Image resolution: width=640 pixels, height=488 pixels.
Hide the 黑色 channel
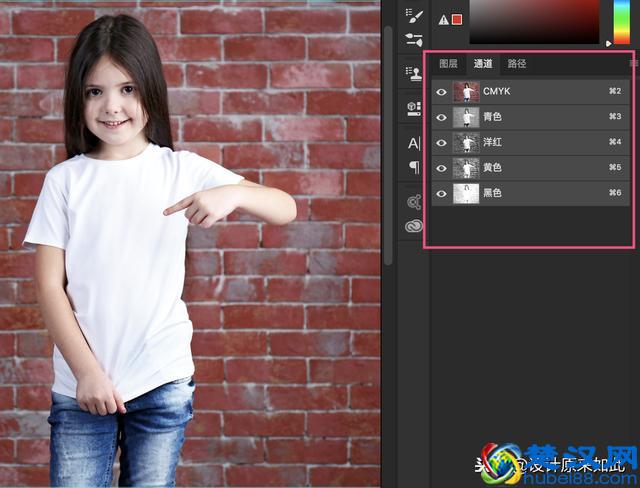point(442,194)
